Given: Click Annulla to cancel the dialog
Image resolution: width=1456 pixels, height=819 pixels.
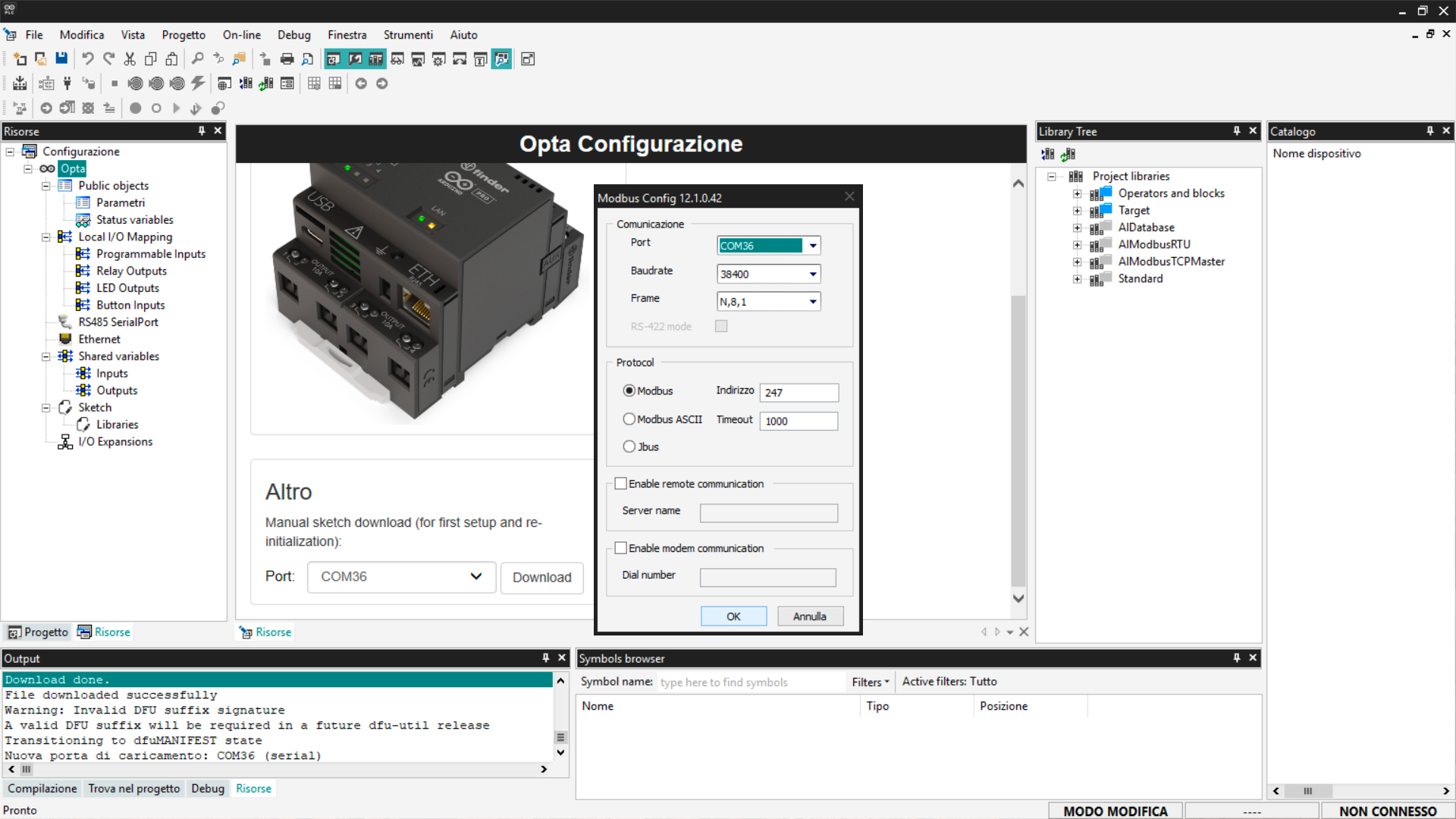Looking at the screenshot, I should (809, 617).
